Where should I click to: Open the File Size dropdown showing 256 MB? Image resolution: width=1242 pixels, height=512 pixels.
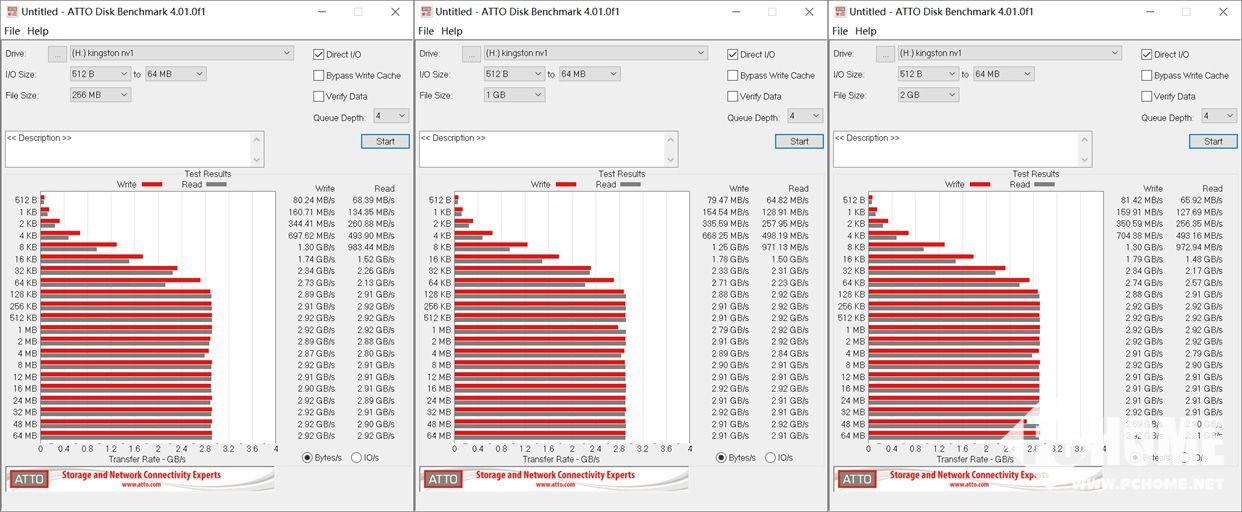pyautogui.click(x=100, y=95)
